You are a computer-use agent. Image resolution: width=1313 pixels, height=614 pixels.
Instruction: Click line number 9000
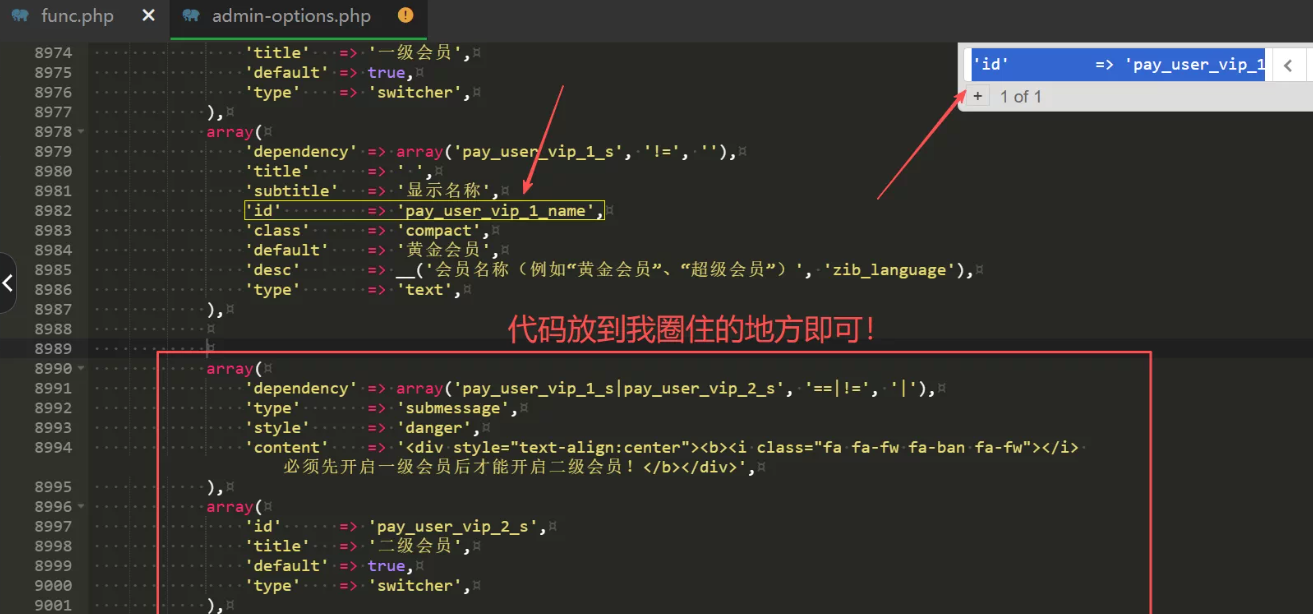pos(52,586)
